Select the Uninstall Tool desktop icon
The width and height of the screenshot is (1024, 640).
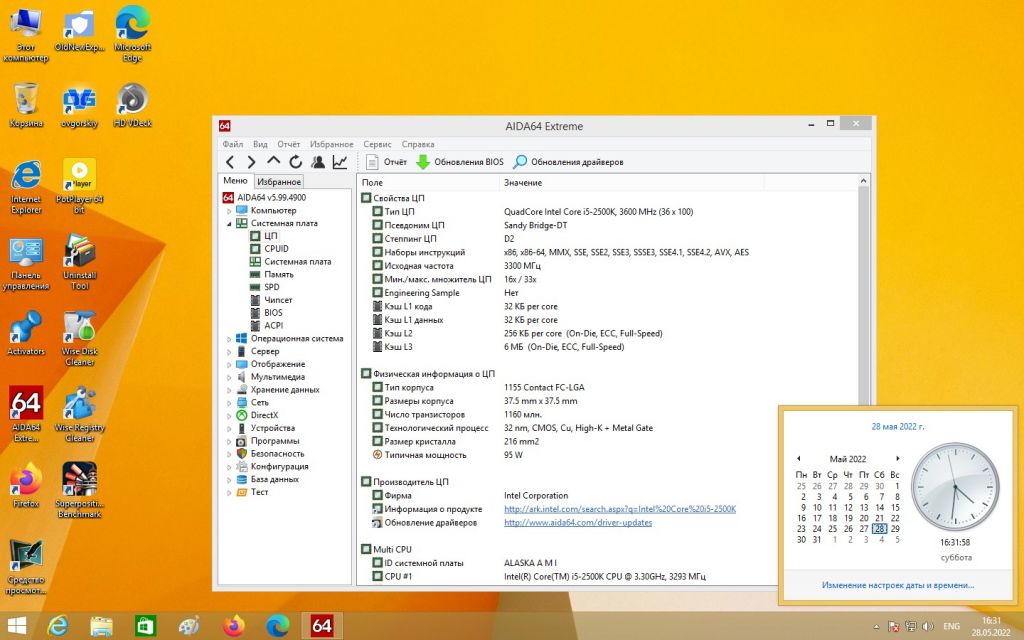pyautogui.click(x=80, y=262)
